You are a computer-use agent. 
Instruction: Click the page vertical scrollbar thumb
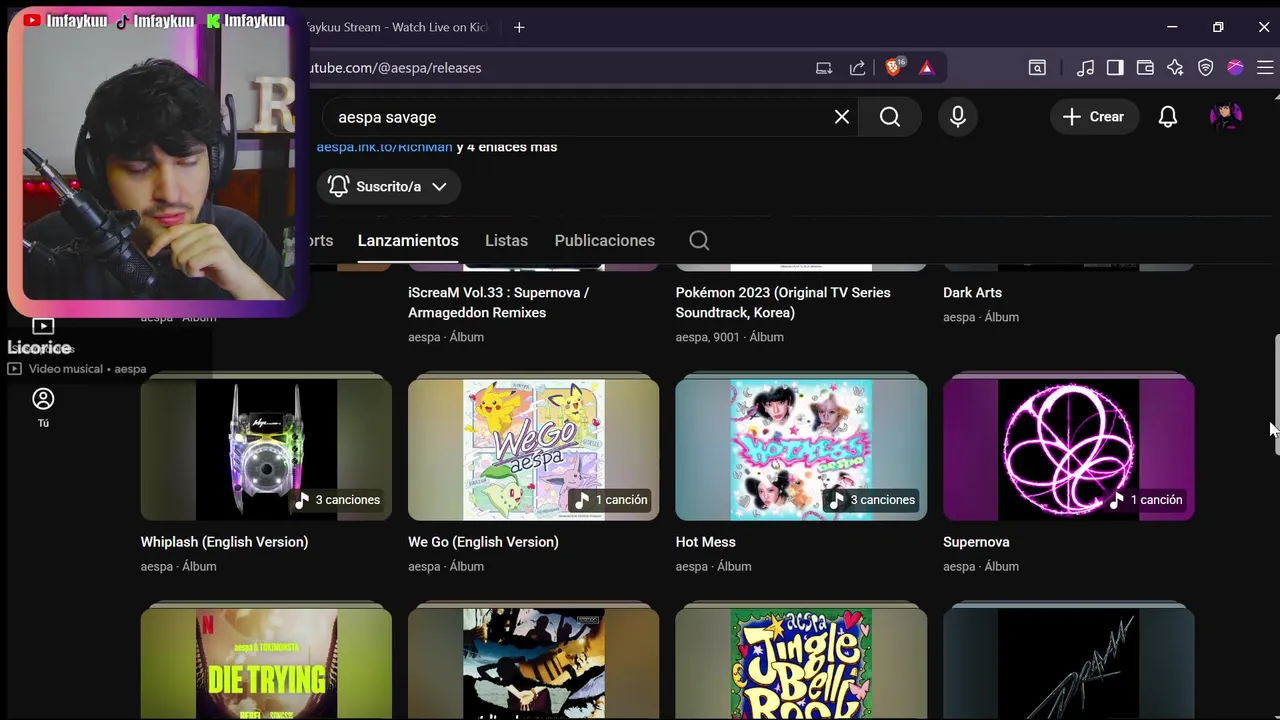click(x=1276, y=395)
